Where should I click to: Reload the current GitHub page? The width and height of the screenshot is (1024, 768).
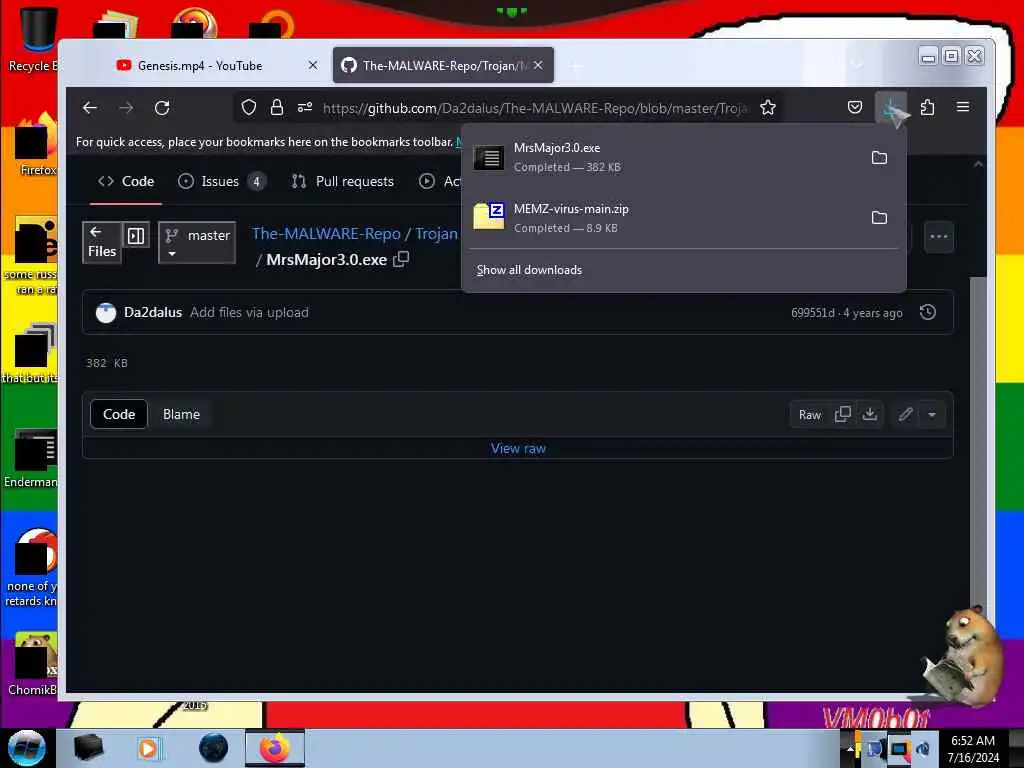point(162,108)
